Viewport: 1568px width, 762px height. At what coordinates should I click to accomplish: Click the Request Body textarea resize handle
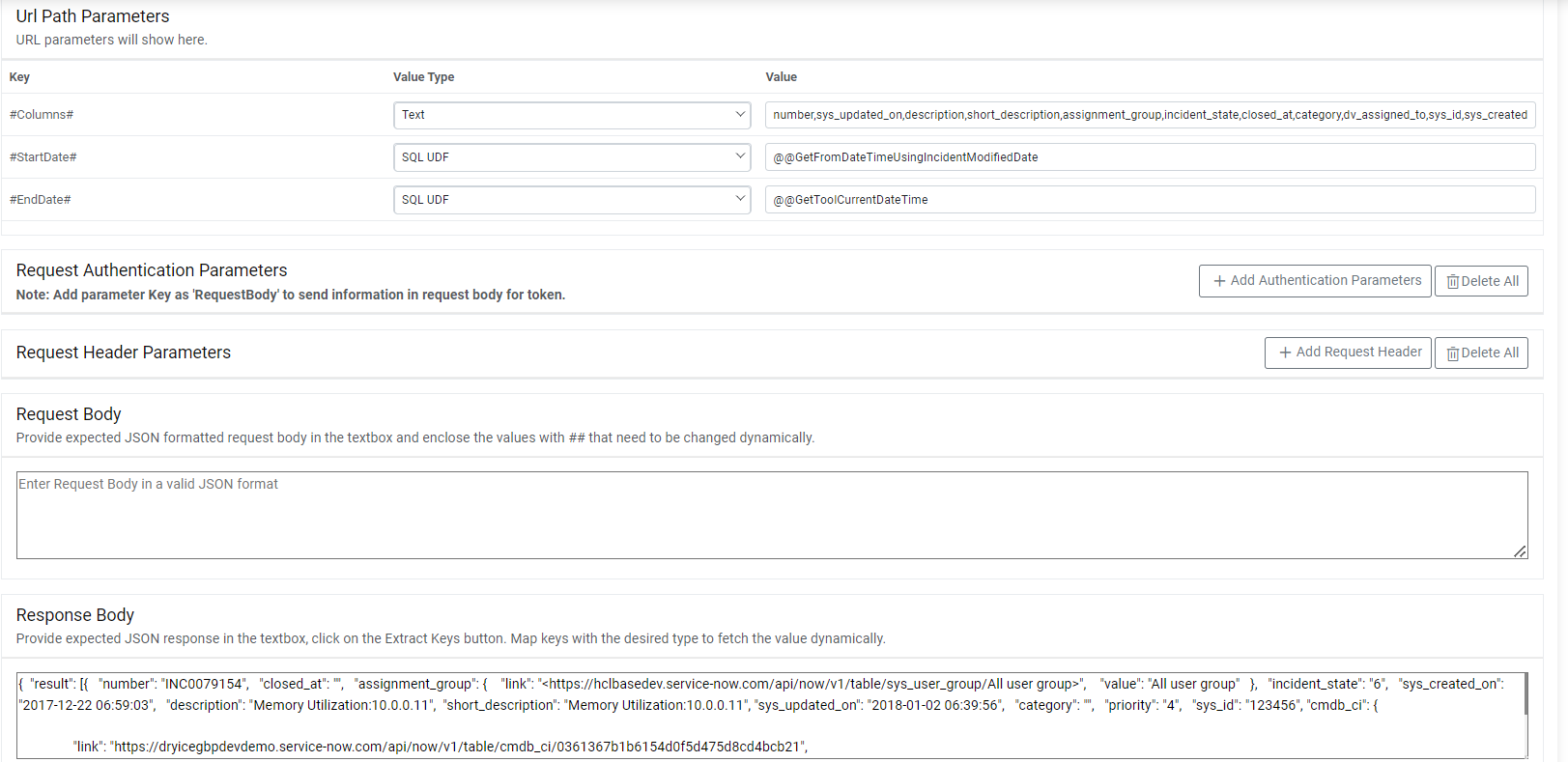coord(1520,551)
